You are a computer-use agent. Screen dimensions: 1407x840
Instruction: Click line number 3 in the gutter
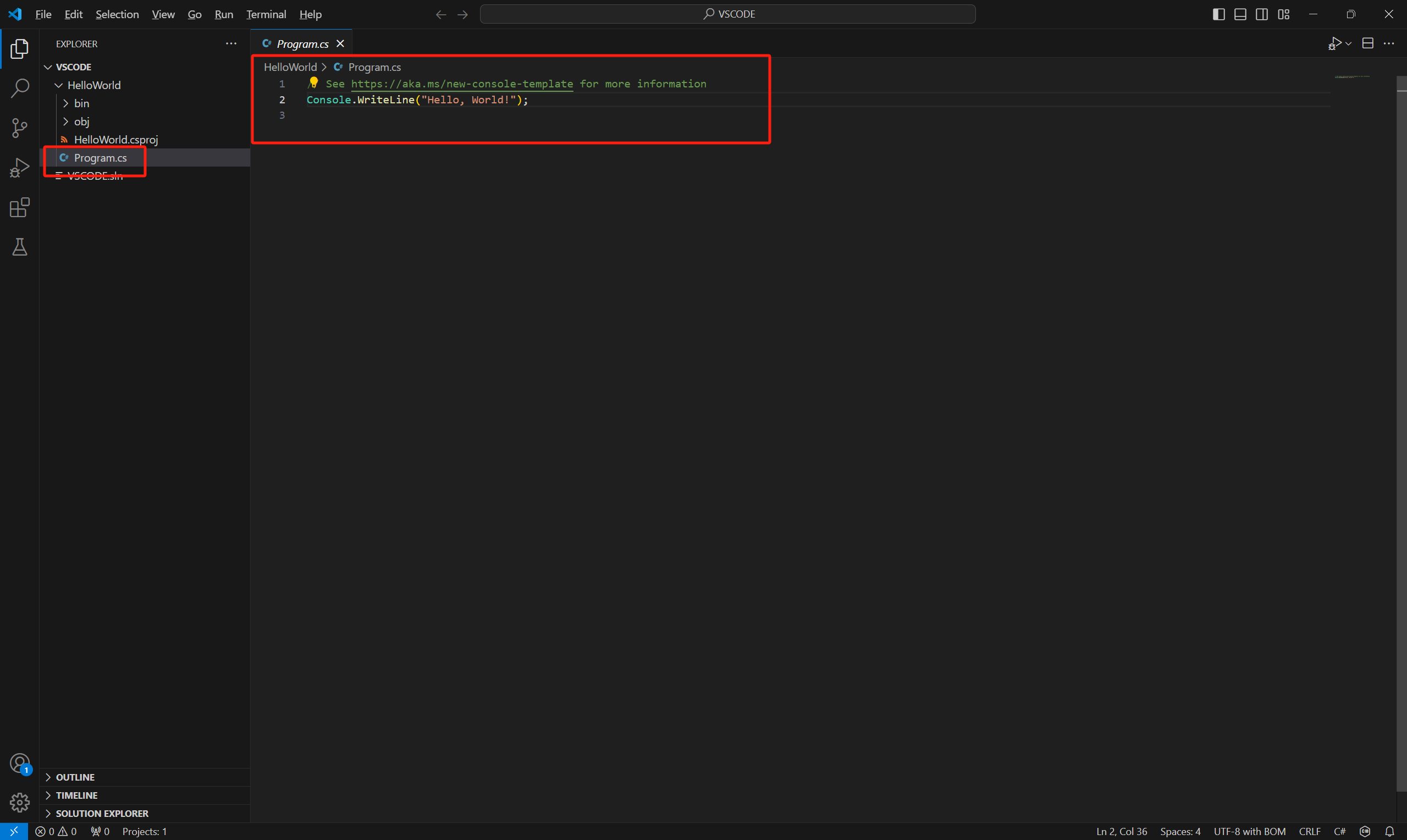282,115
